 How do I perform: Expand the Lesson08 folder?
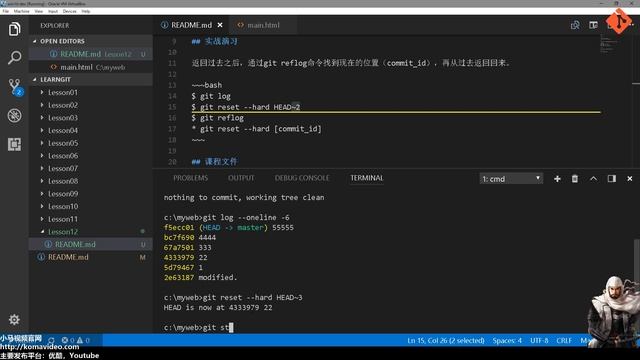pyautogui.click(x=91, y=181)
